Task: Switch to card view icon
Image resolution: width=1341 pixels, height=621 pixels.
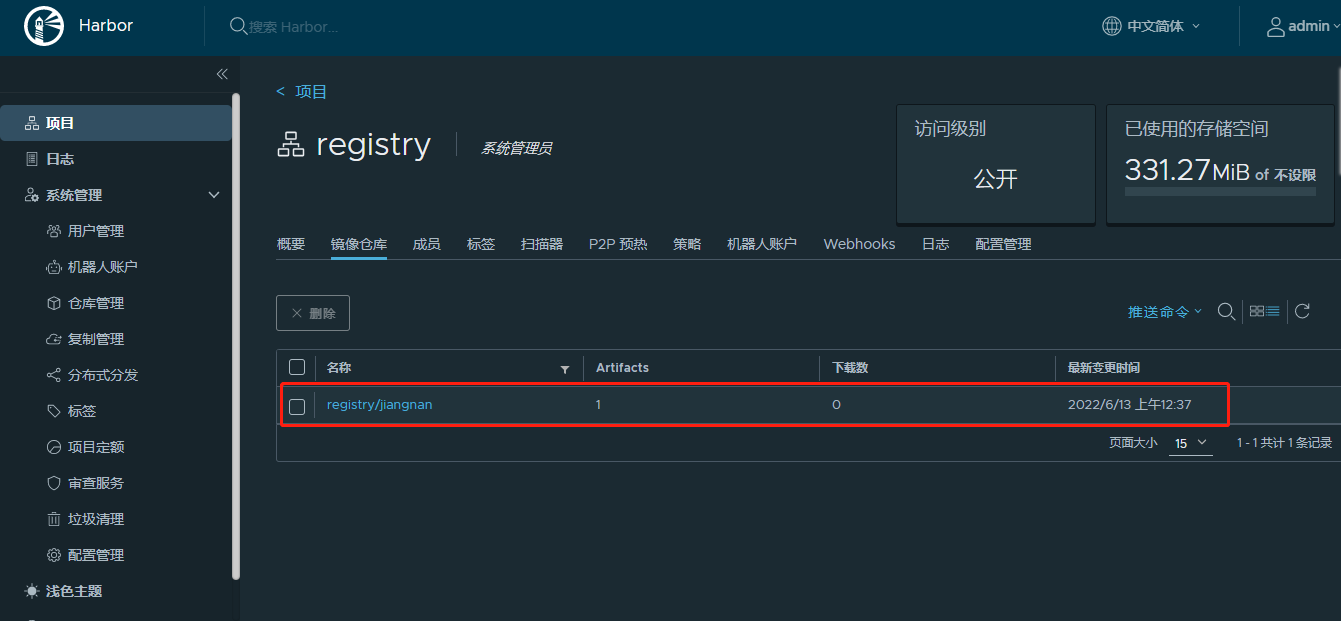Action: tap(1257, 312)
